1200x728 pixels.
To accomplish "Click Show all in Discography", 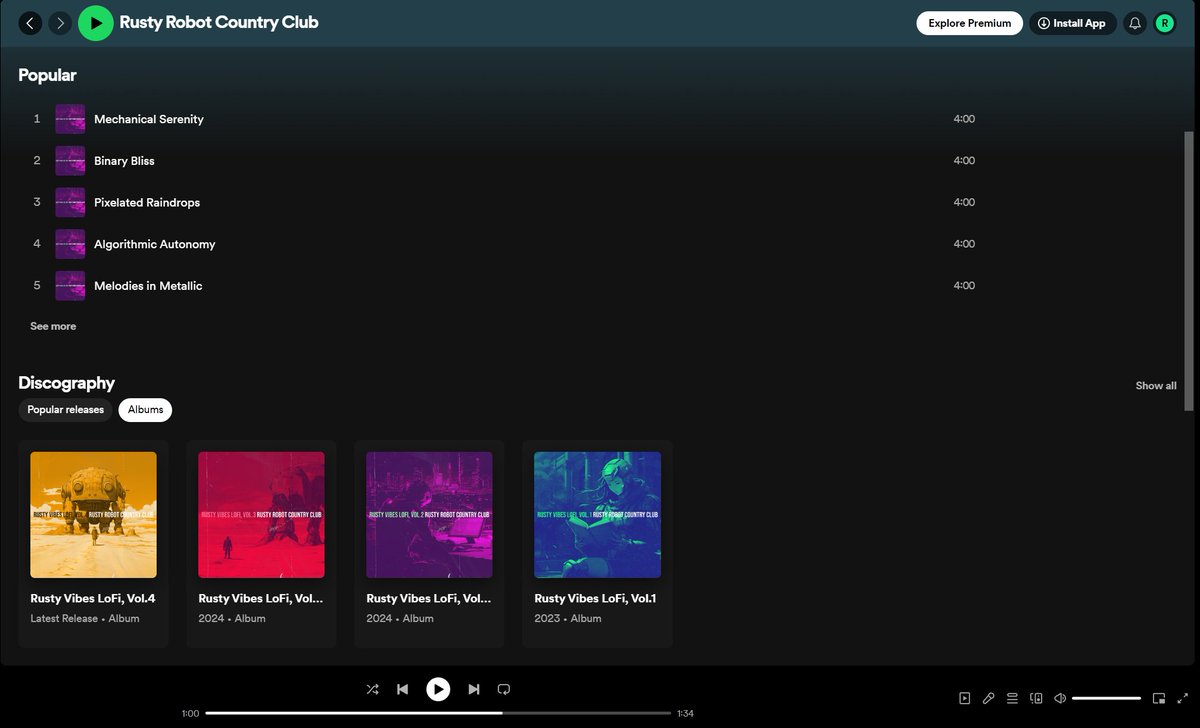I will [x=1156, y=386].
